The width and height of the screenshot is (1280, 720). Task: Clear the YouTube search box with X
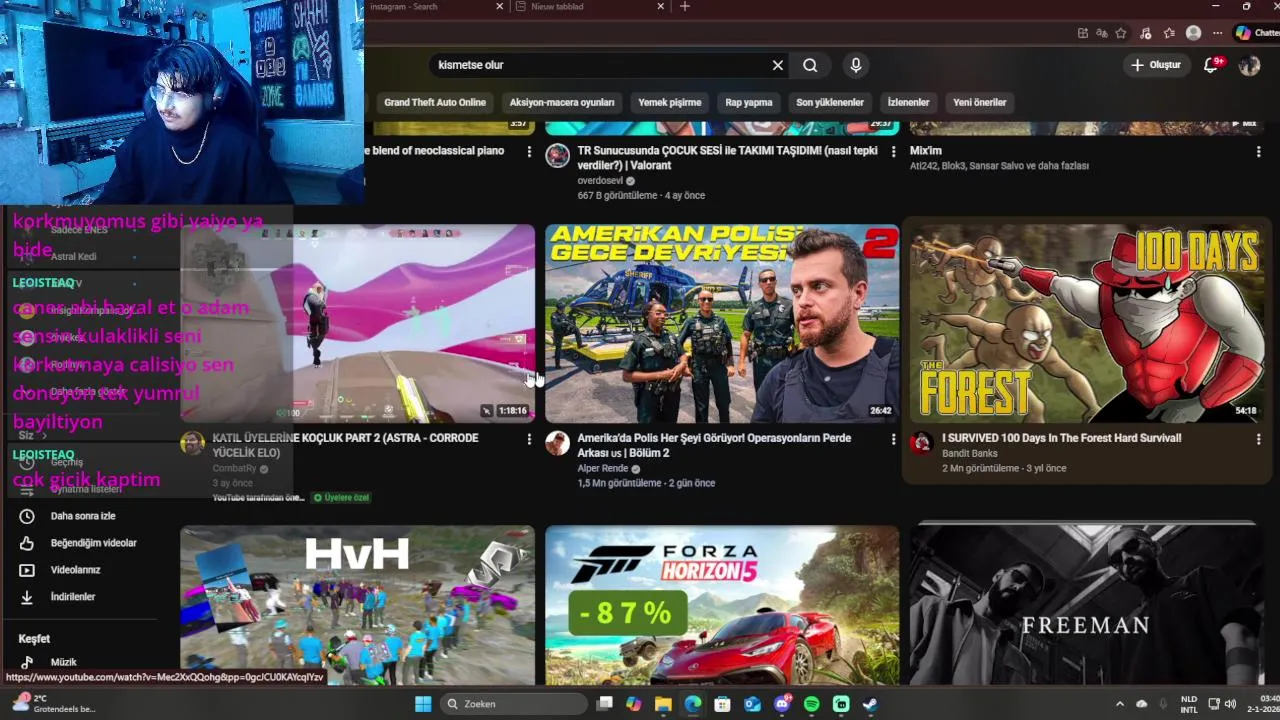[x=778, y=65]
